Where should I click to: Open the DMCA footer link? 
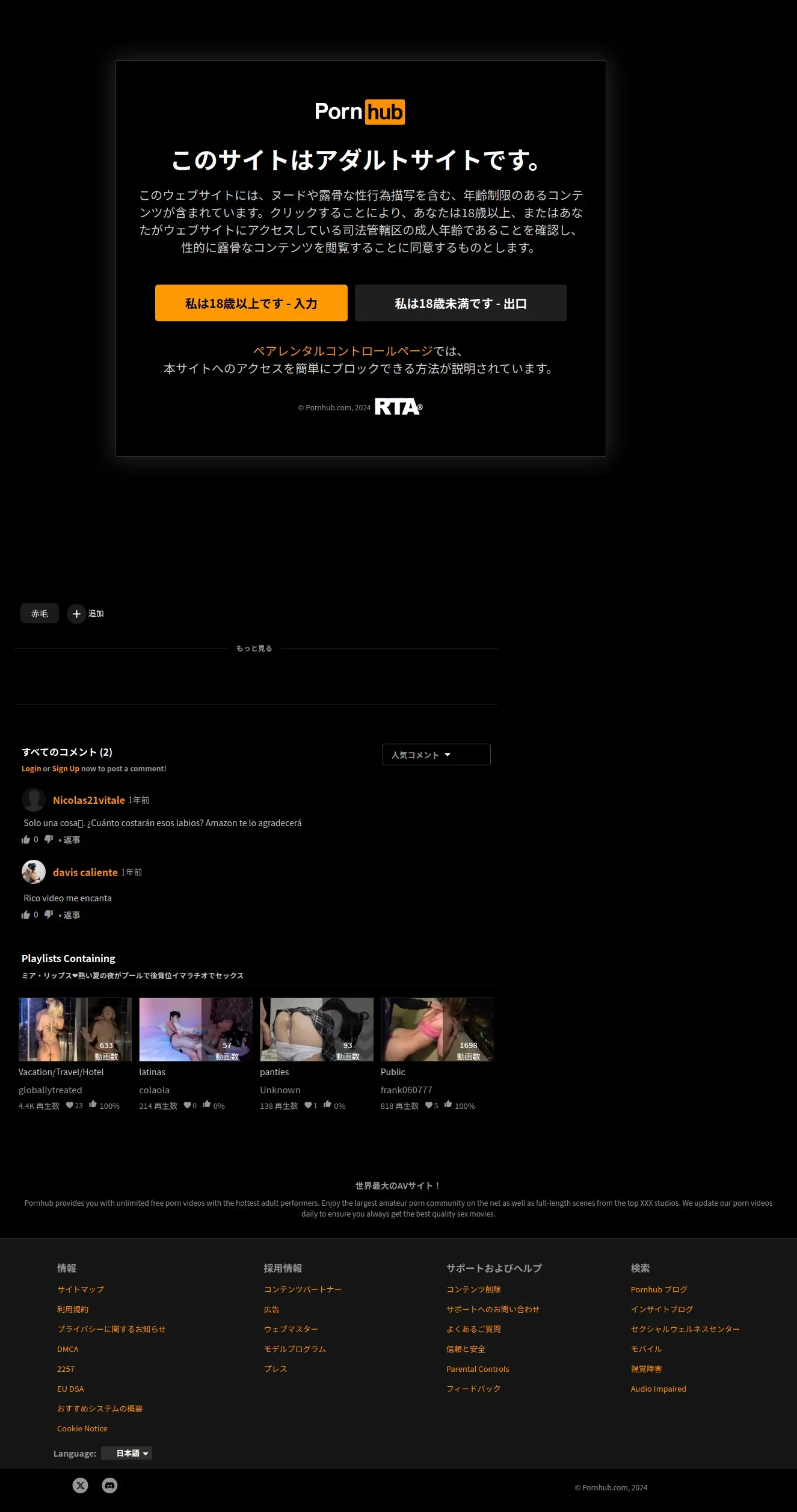pyautogui.click(x=68, y=1349)
